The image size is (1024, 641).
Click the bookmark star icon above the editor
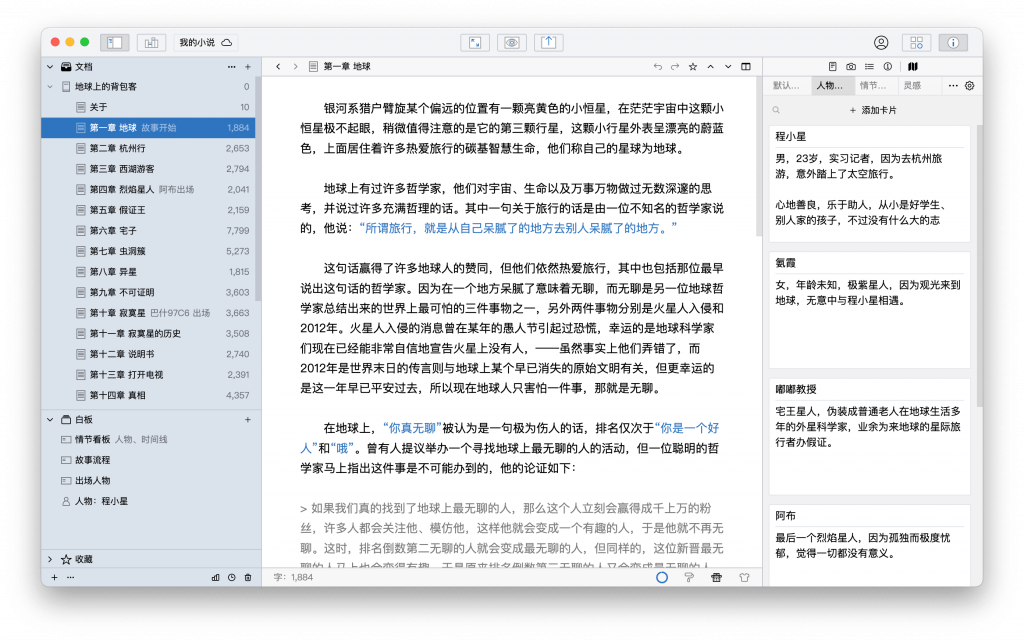[693, 67]
